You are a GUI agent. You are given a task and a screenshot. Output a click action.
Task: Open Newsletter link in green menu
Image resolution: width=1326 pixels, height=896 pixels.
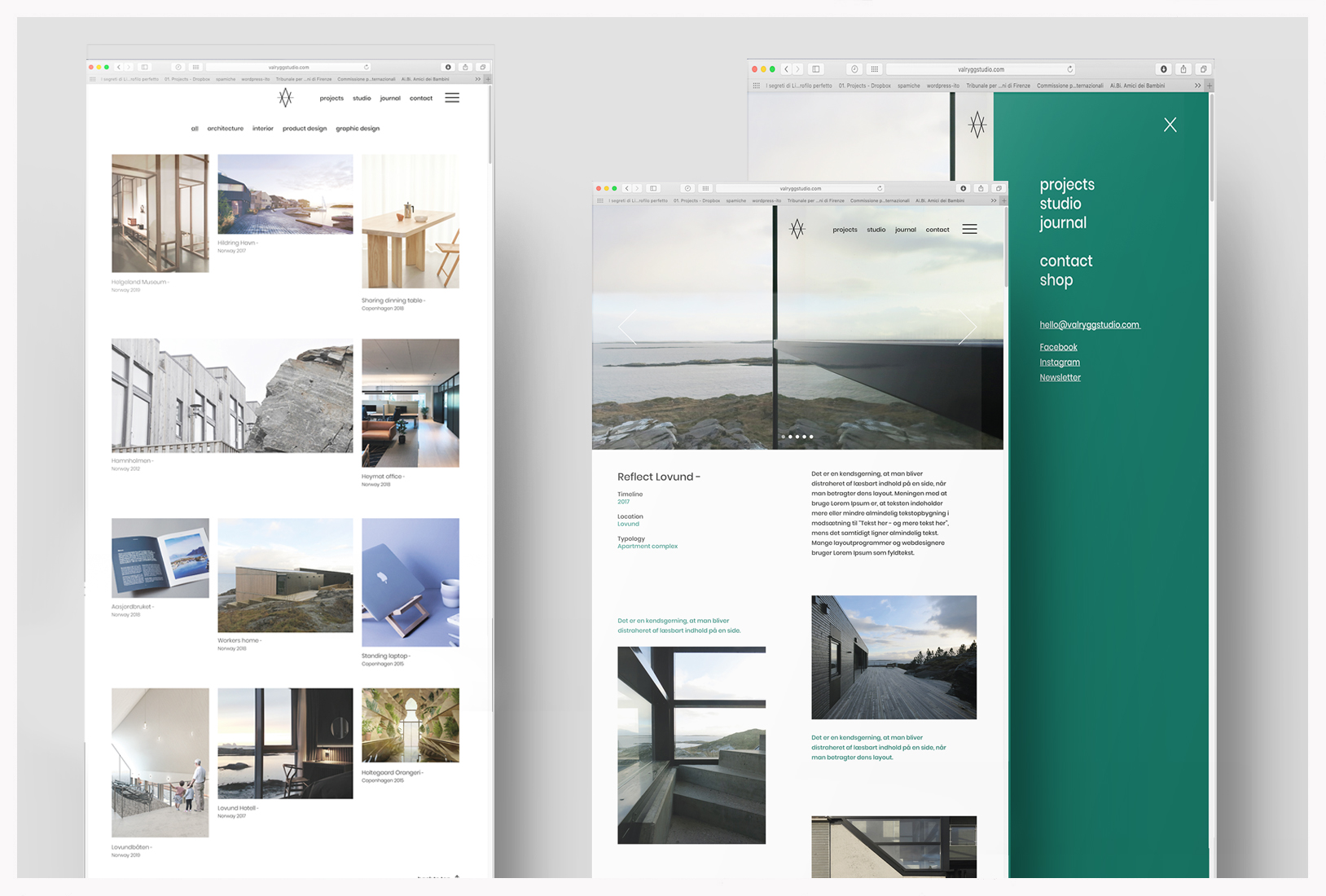(x=1060, y=377)
